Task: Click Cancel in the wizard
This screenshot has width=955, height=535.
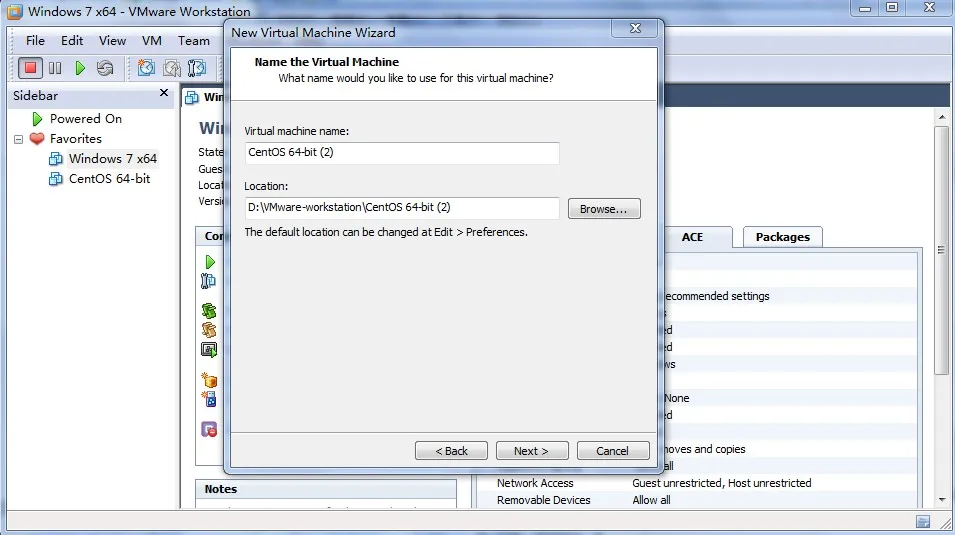Action: (x=613, y=451)
